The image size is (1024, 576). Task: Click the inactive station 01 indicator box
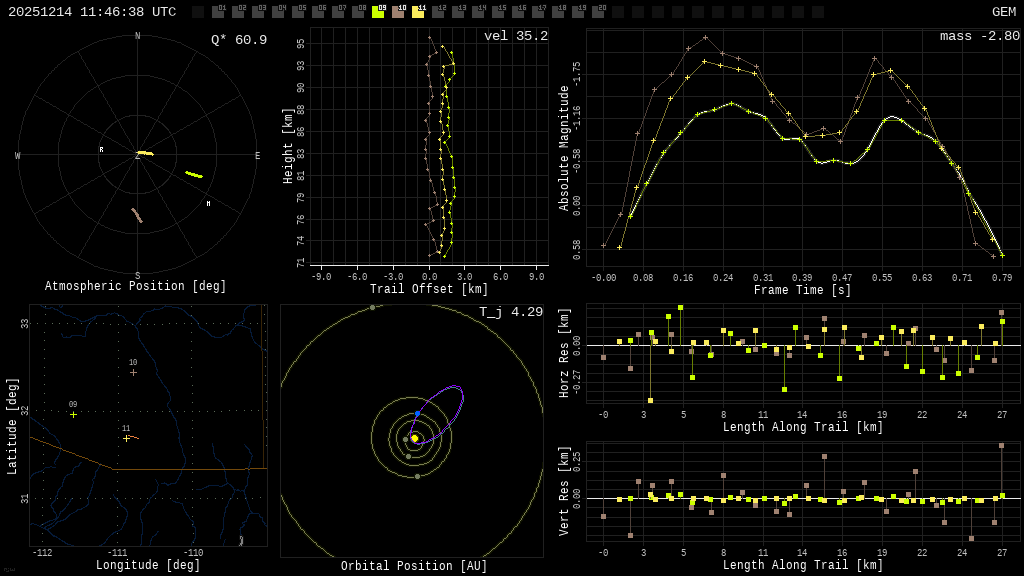(218, 12)
